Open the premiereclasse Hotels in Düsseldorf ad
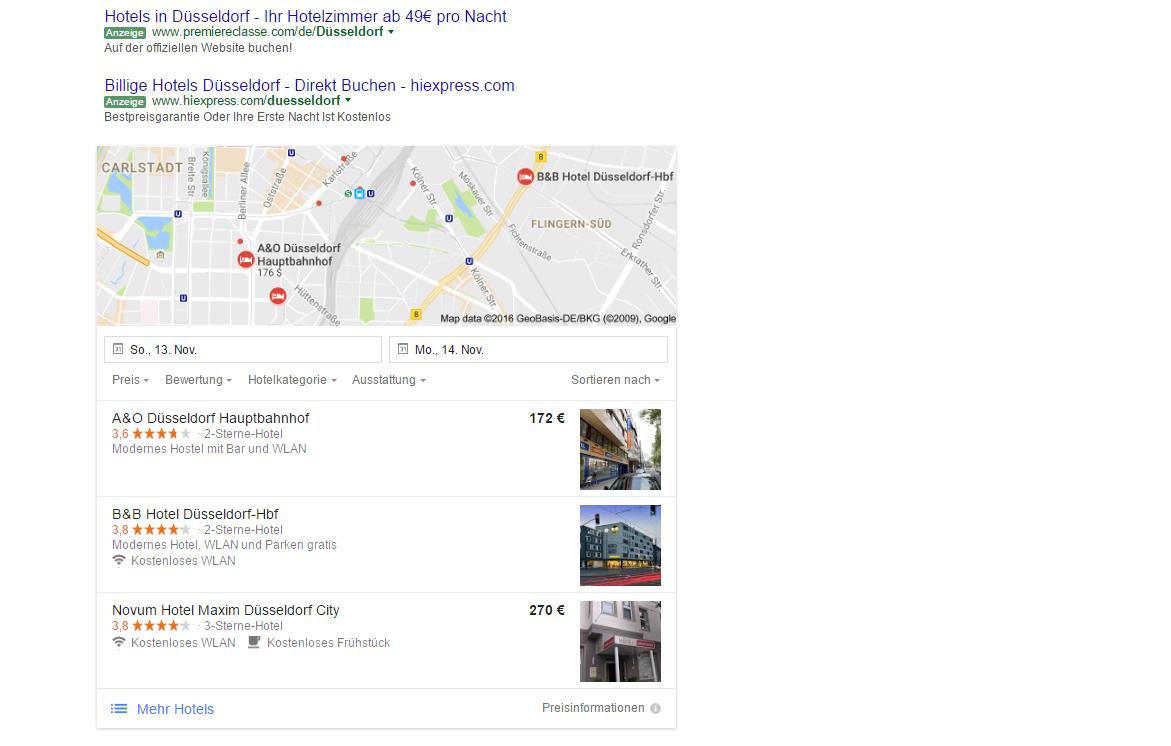Image resolution: width=1171 pixels, height=746 pixels. [305, 16]
